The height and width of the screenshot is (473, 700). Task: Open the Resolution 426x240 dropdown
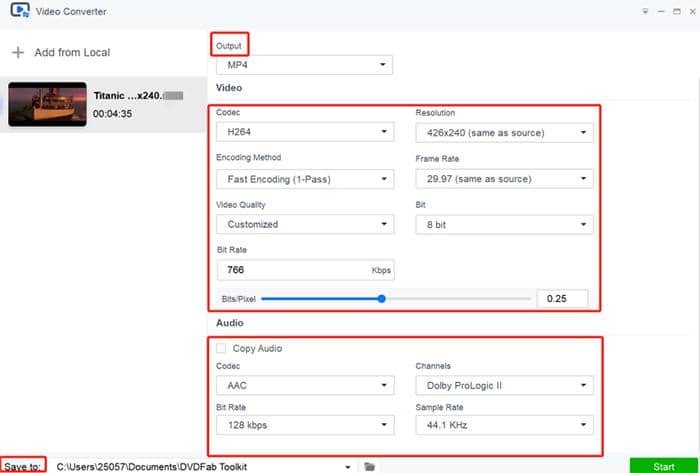point(504,133)
